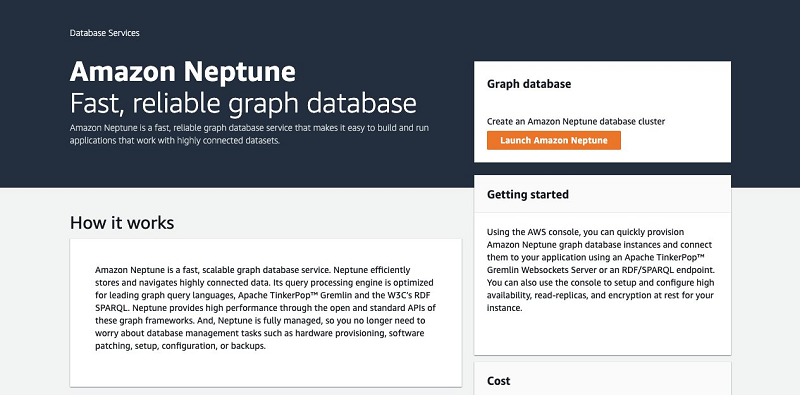The width and height of the screenshot is (800, 395).
Task: Select the Getting started panel heading
Action: click(528, 194)
